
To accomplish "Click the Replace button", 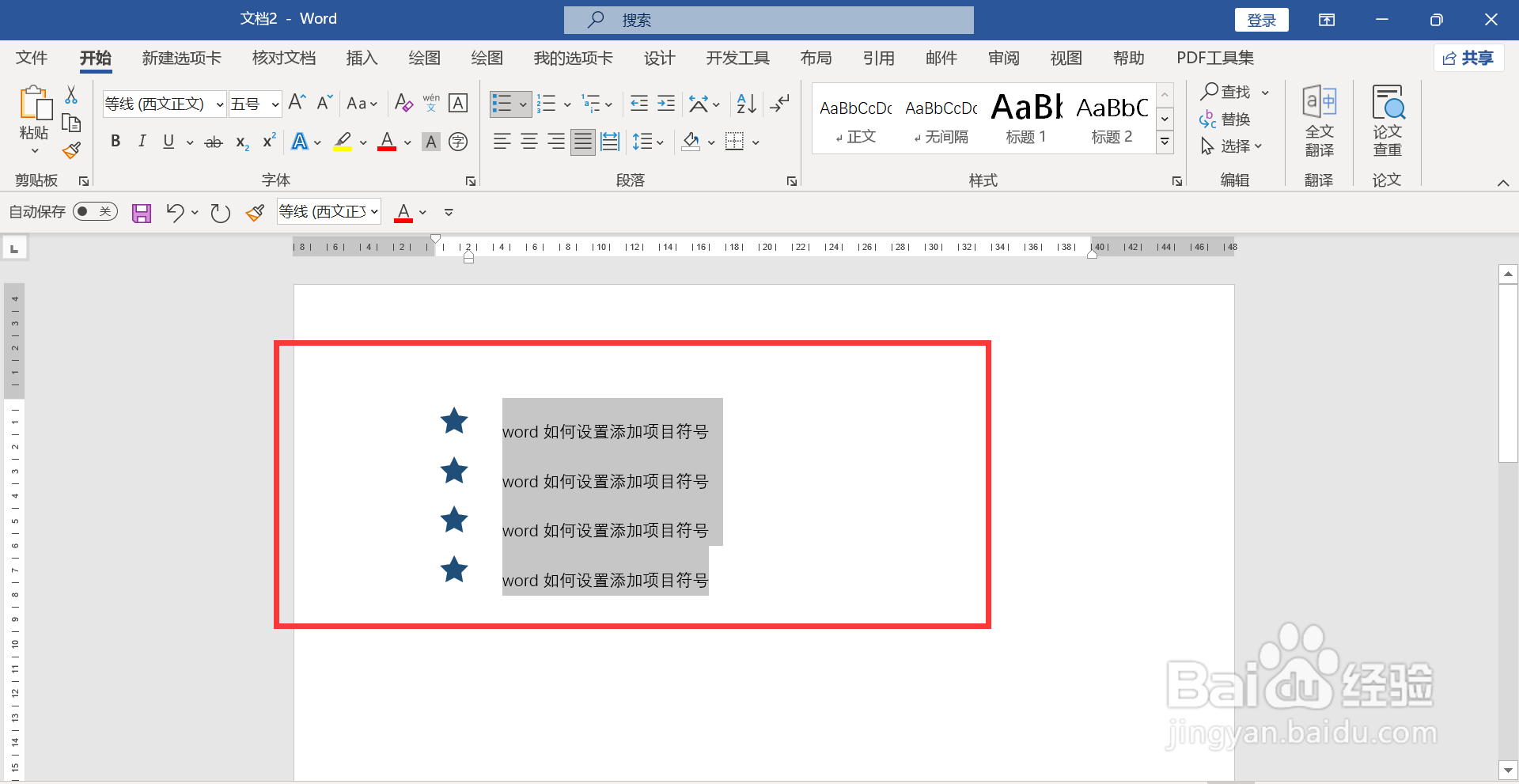I will point(1225,119).
